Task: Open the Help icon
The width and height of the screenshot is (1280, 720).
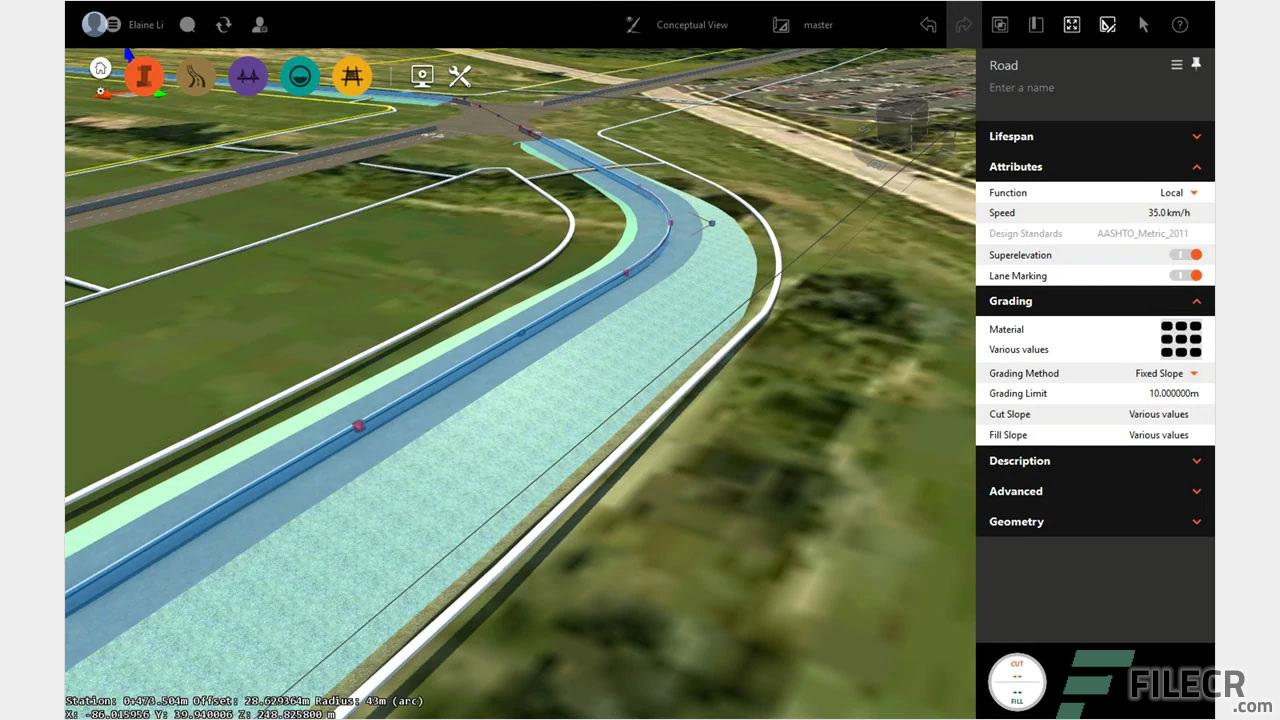Action: pyautogui.click(x=1180, y=24)
